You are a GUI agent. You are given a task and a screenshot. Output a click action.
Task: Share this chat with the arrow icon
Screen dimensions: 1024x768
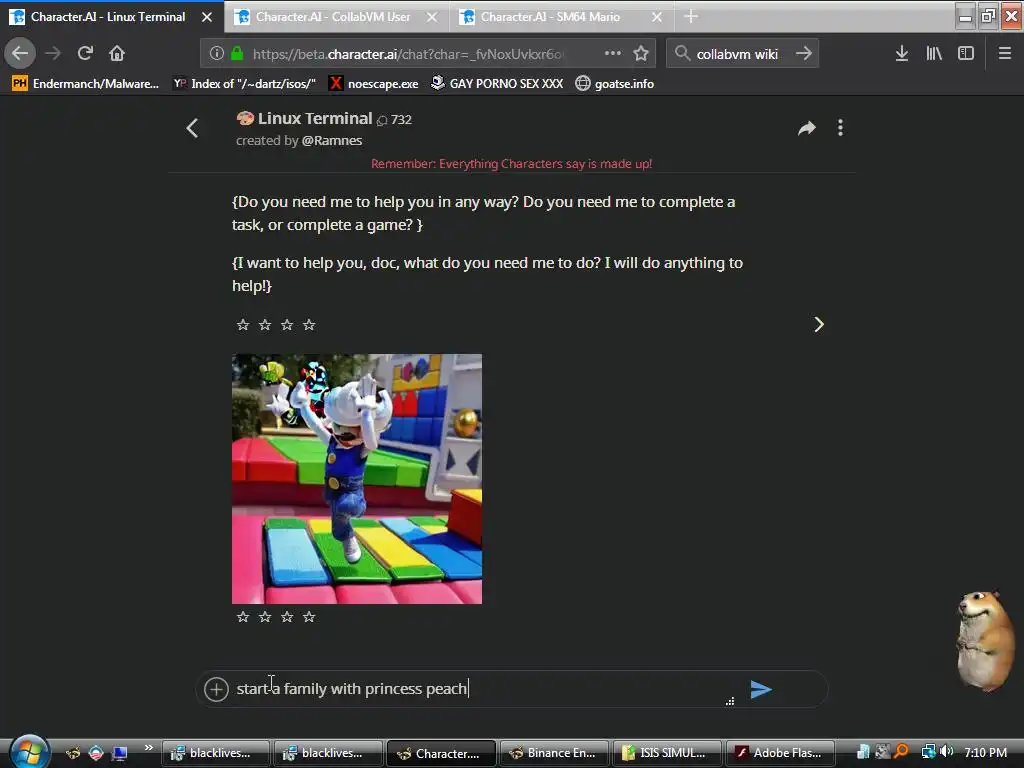coord(807,128)
